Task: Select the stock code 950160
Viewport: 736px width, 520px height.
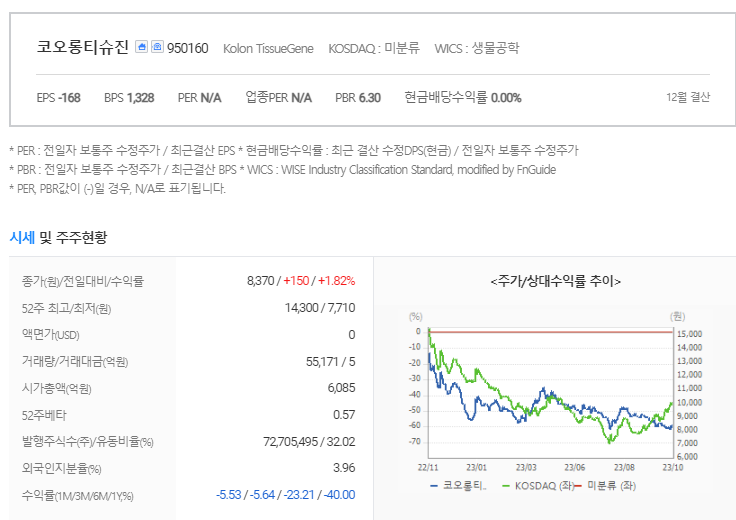Action: (x=187, y=48)
